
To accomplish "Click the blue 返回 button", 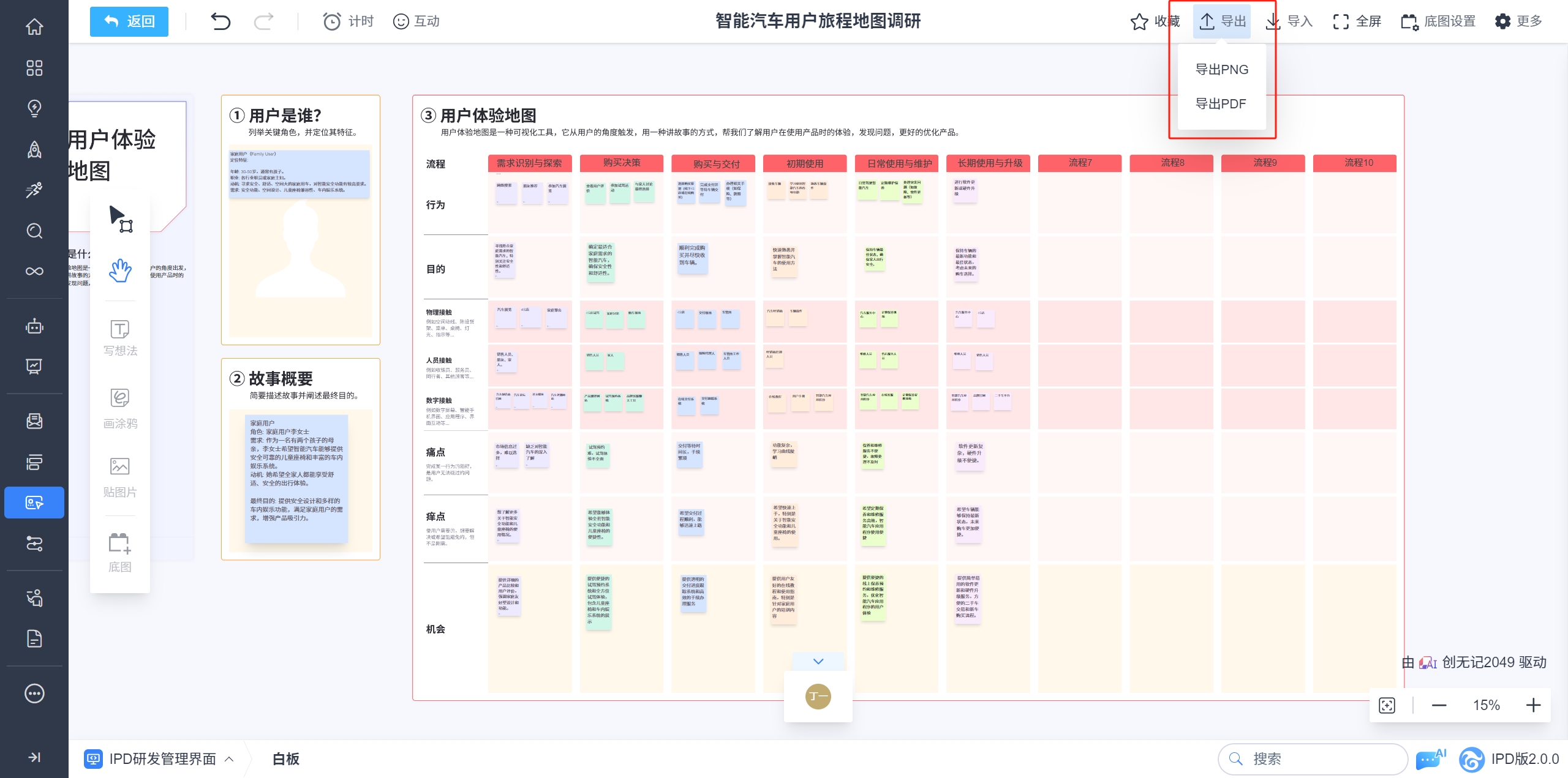I will point(129,21).
